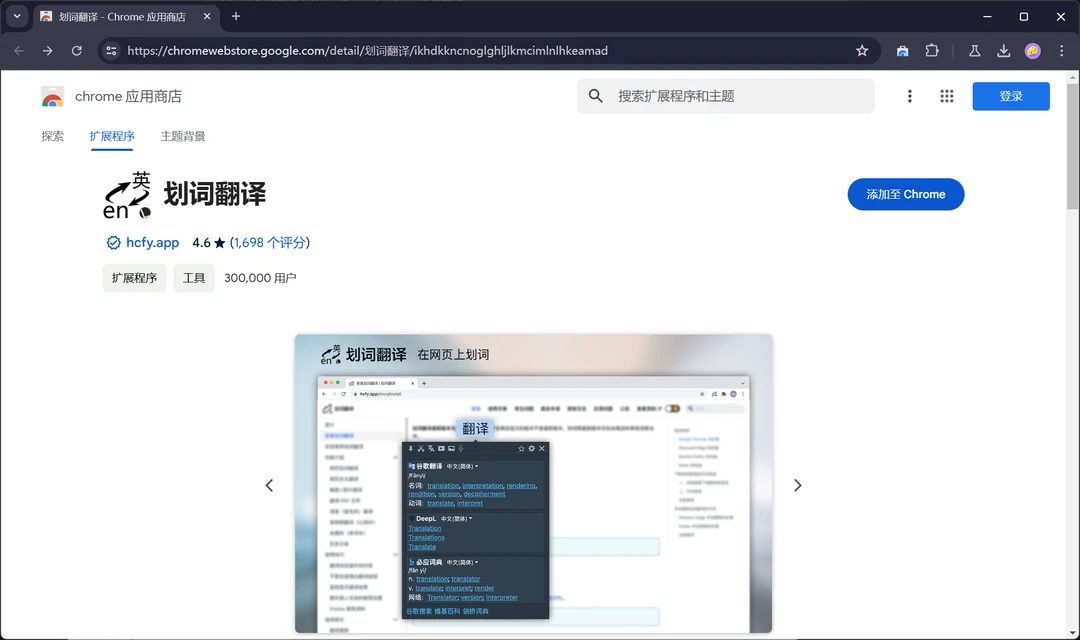Bookmark this page with the star icon
Screen dimensions: 1080x640
(x=862, y=50)
